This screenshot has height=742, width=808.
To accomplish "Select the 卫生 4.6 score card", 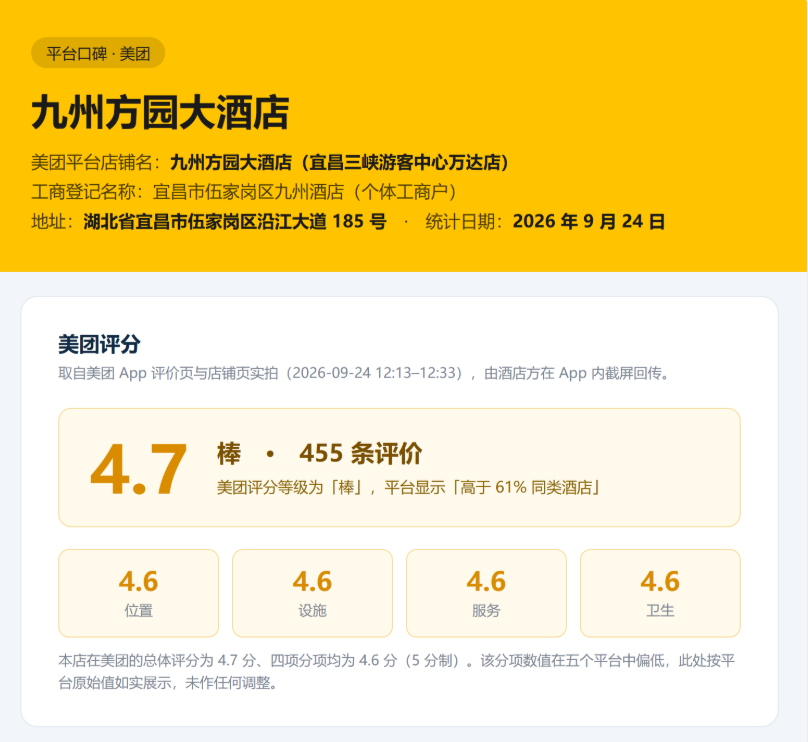I will point(660,593).
